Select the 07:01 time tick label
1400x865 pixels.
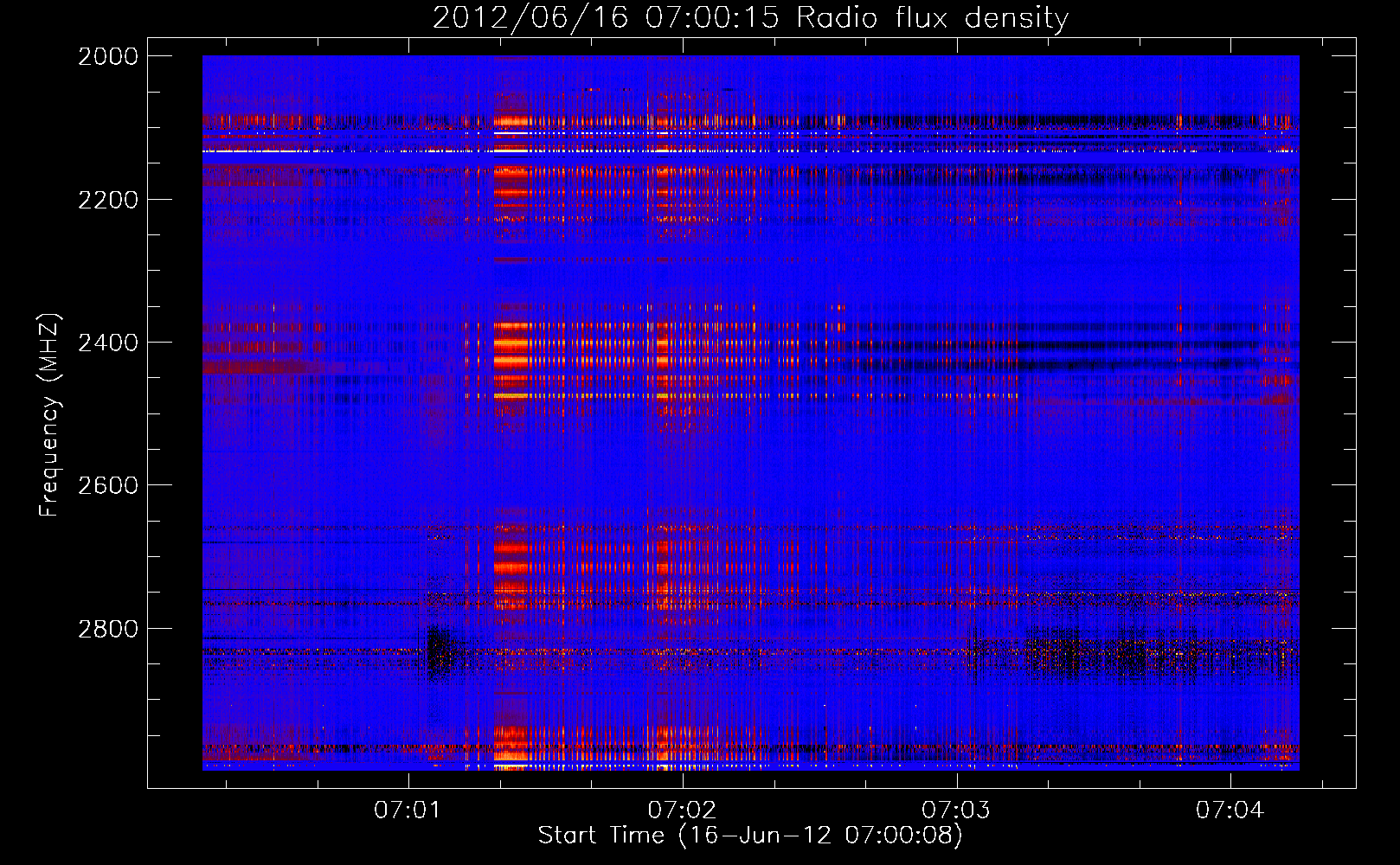point(408,811)
